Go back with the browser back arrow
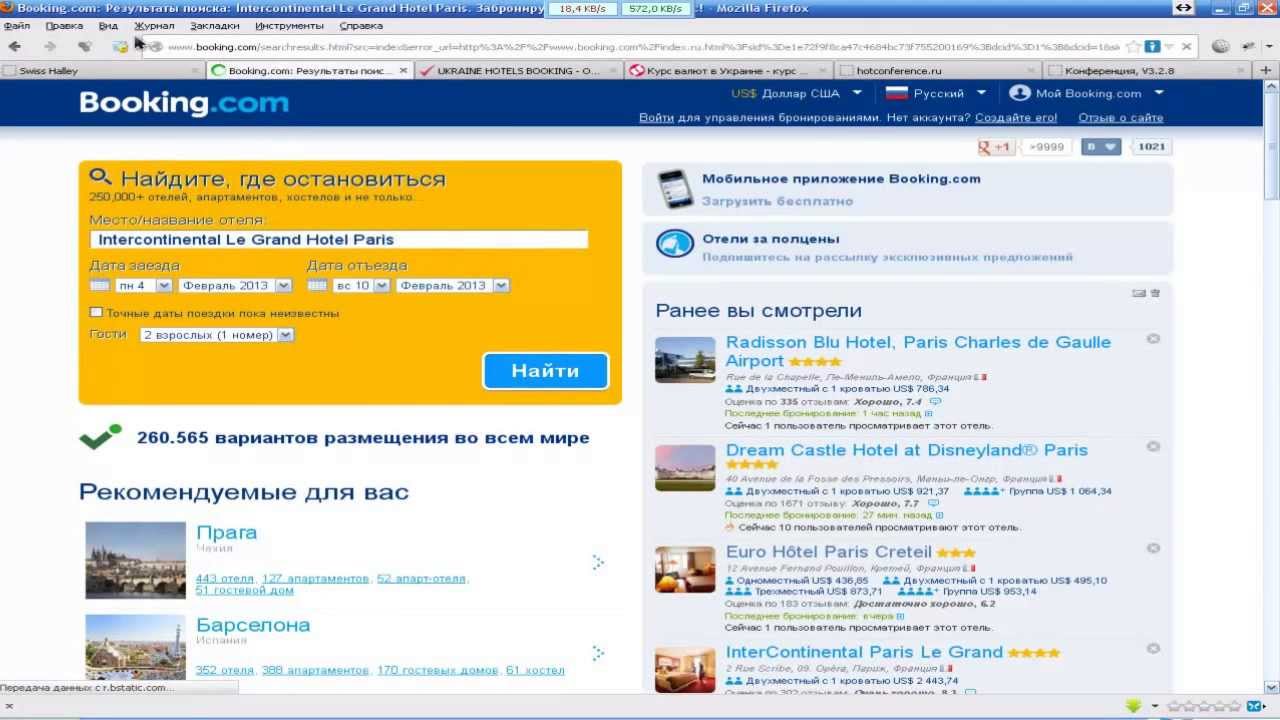Viewport: 1280px width, 720px height. pos(14,46)
